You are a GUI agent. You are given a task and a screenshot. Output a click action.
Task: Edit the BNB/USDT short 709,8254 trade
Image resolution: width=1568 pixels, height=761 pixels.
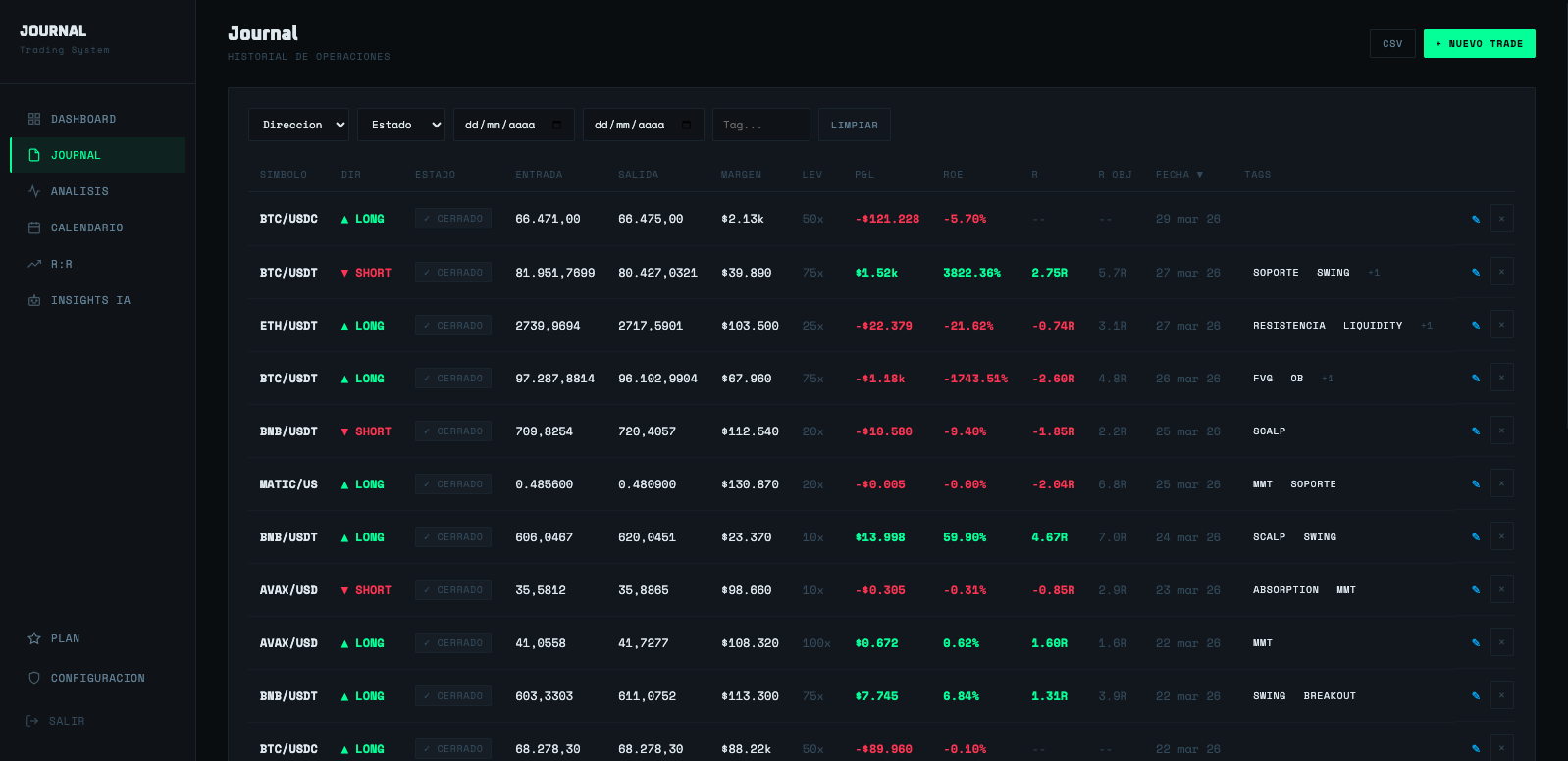point(1476,431)
